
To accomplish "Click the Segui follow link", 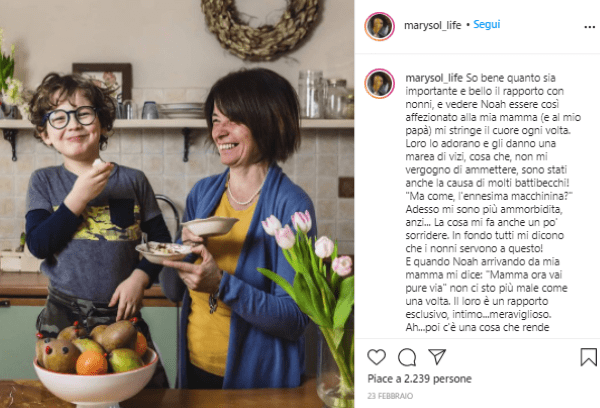I will (x=486, y=24).
